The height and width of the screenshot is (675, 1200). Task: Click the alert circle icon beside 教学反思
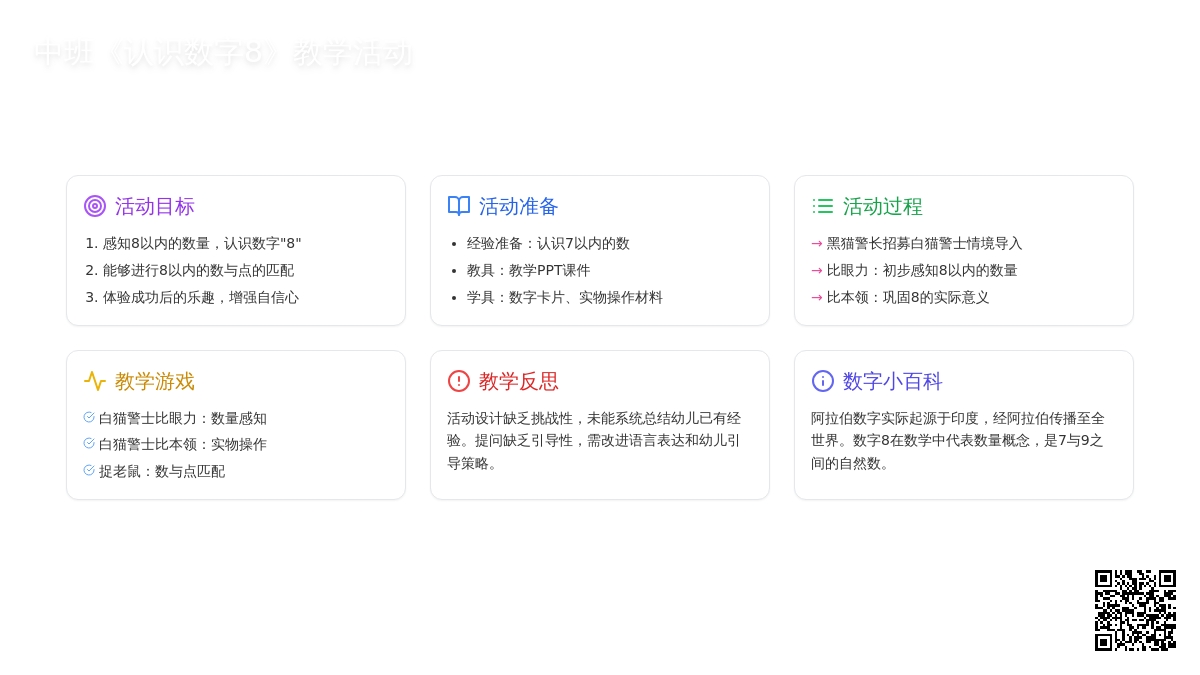(x=459, y=381)
